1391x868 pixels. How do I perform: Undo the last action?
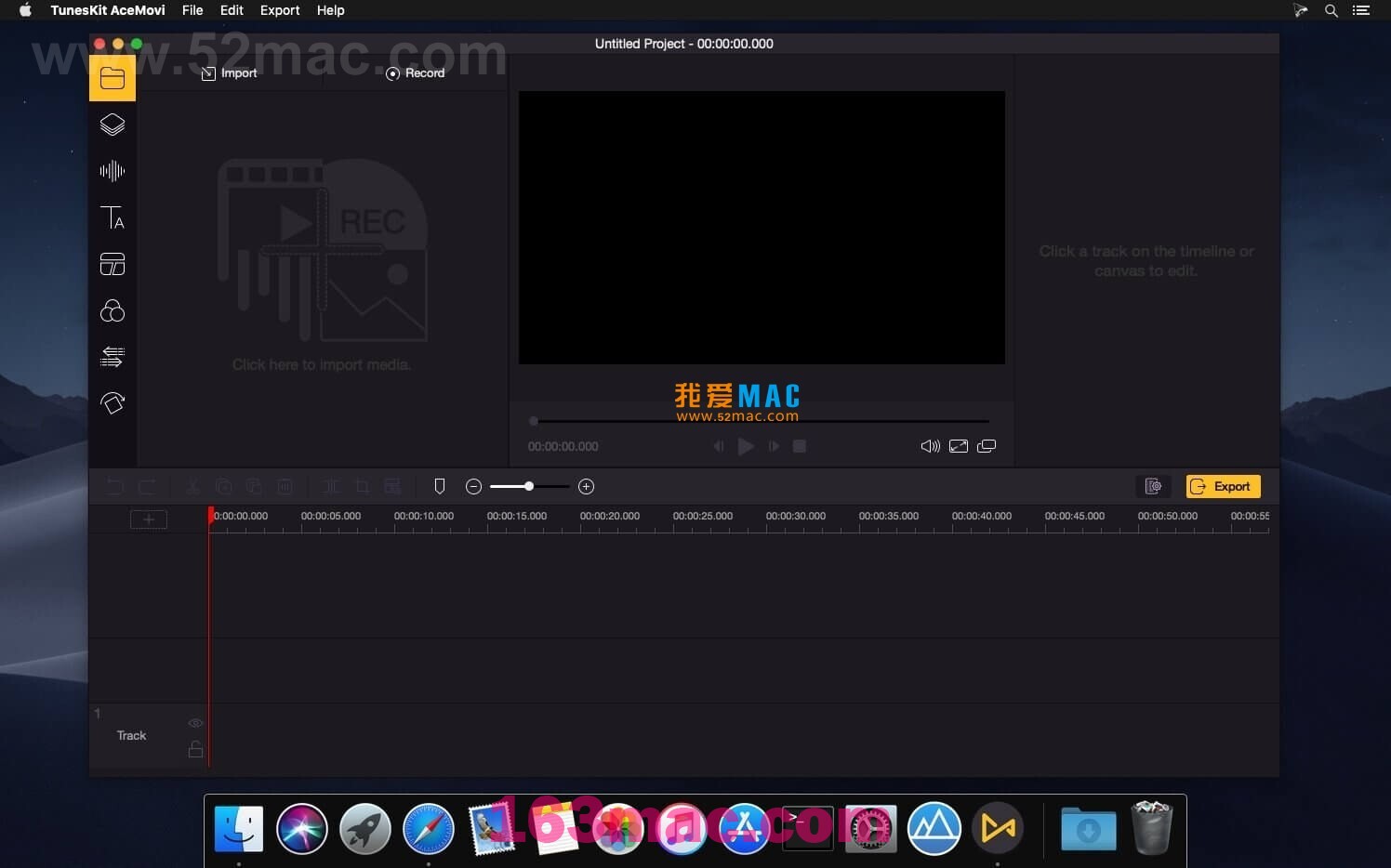click(115, 487)
